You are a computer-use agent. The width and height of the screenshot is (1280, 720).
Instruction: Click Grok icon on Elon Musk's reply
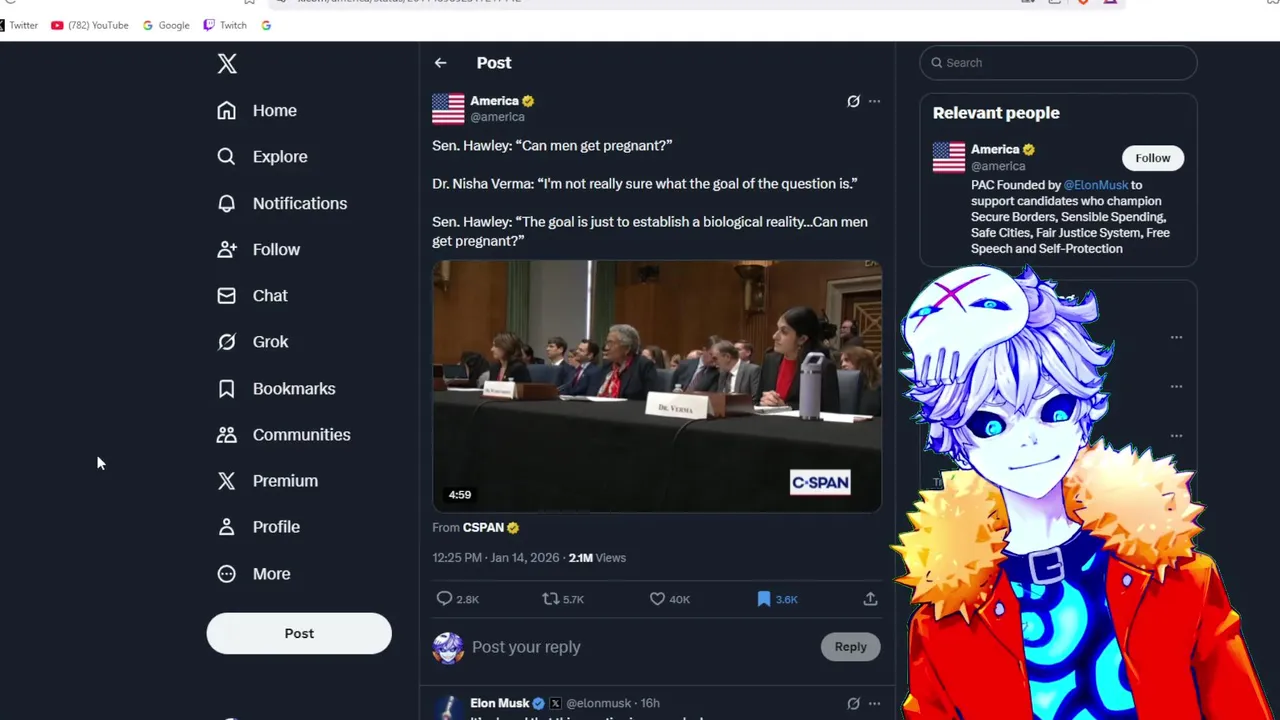(x=853, y=704)
